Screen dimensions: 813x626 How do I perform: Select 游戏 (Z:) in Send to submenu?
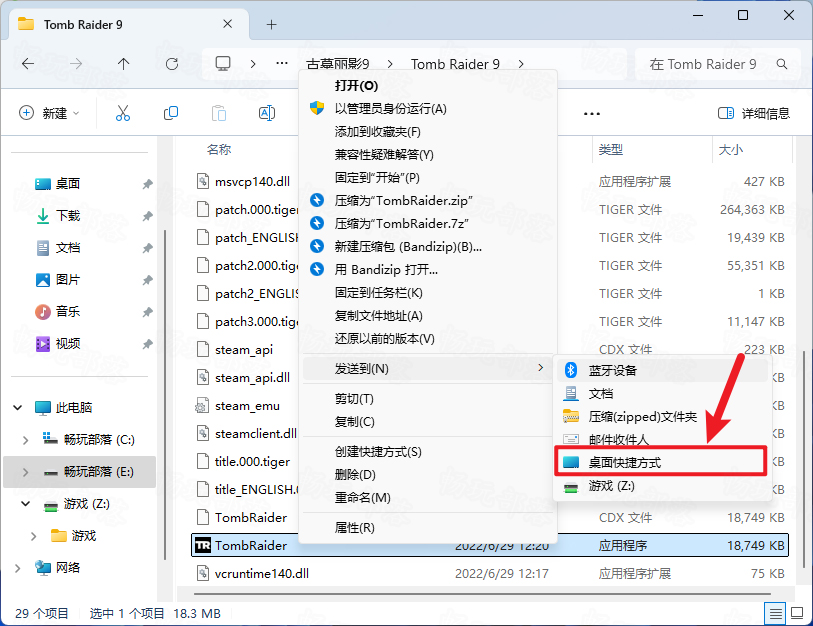(x=663, y=486)
